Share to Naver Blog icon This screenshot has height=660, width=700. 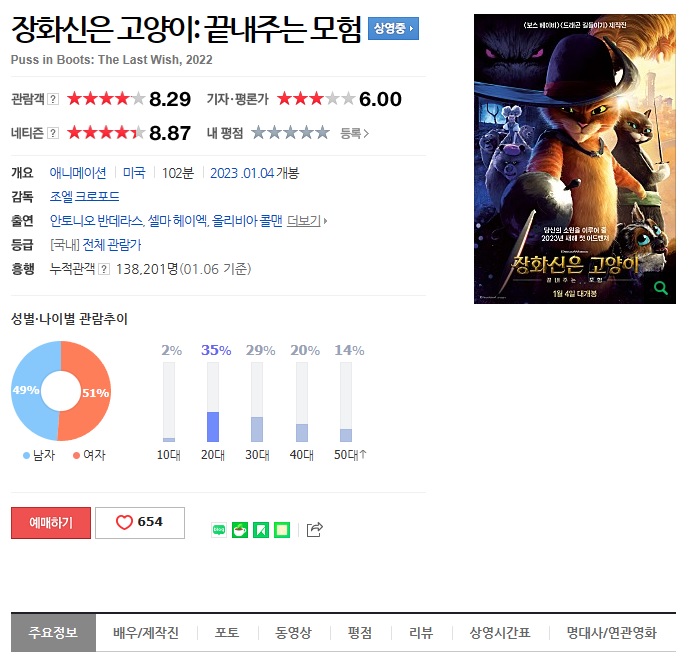[219, 530]
